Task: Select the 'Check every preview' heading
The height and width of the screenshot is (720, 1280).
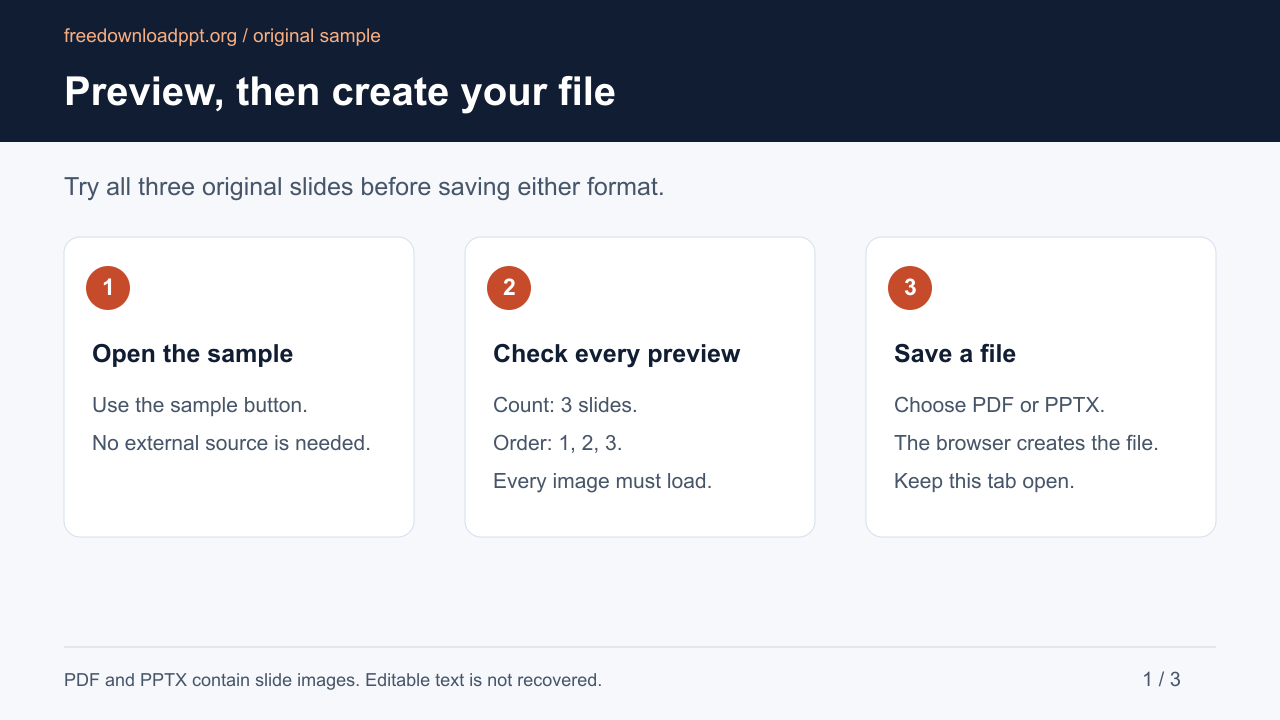Action: click(617, 354)
